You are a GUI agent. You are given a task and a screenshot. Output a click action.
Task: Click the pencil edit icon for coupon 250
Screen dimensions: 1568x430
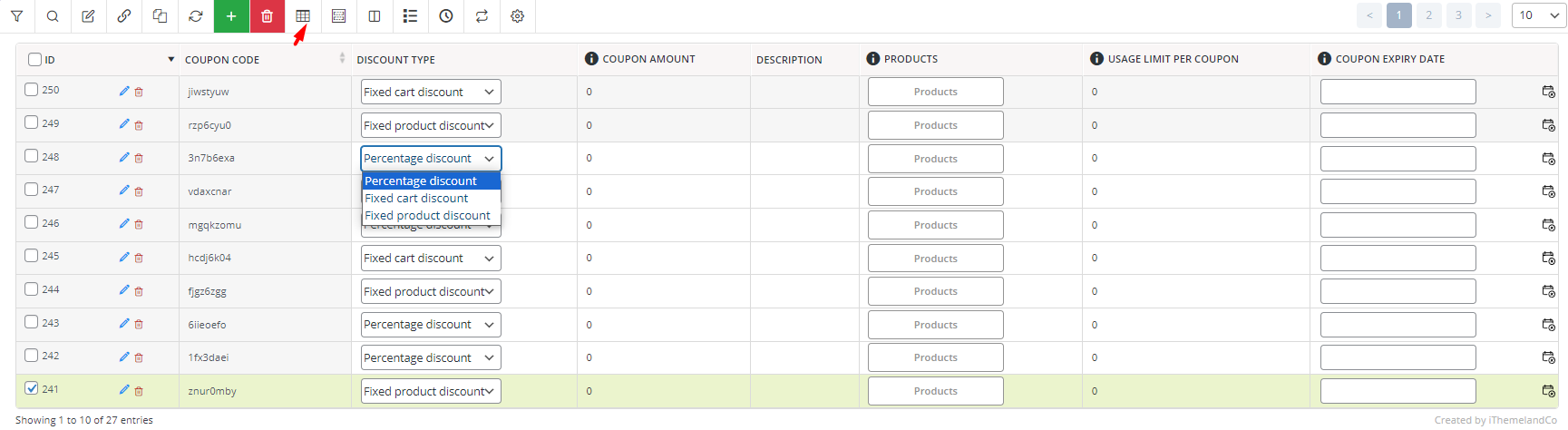[x=124, y=91]
